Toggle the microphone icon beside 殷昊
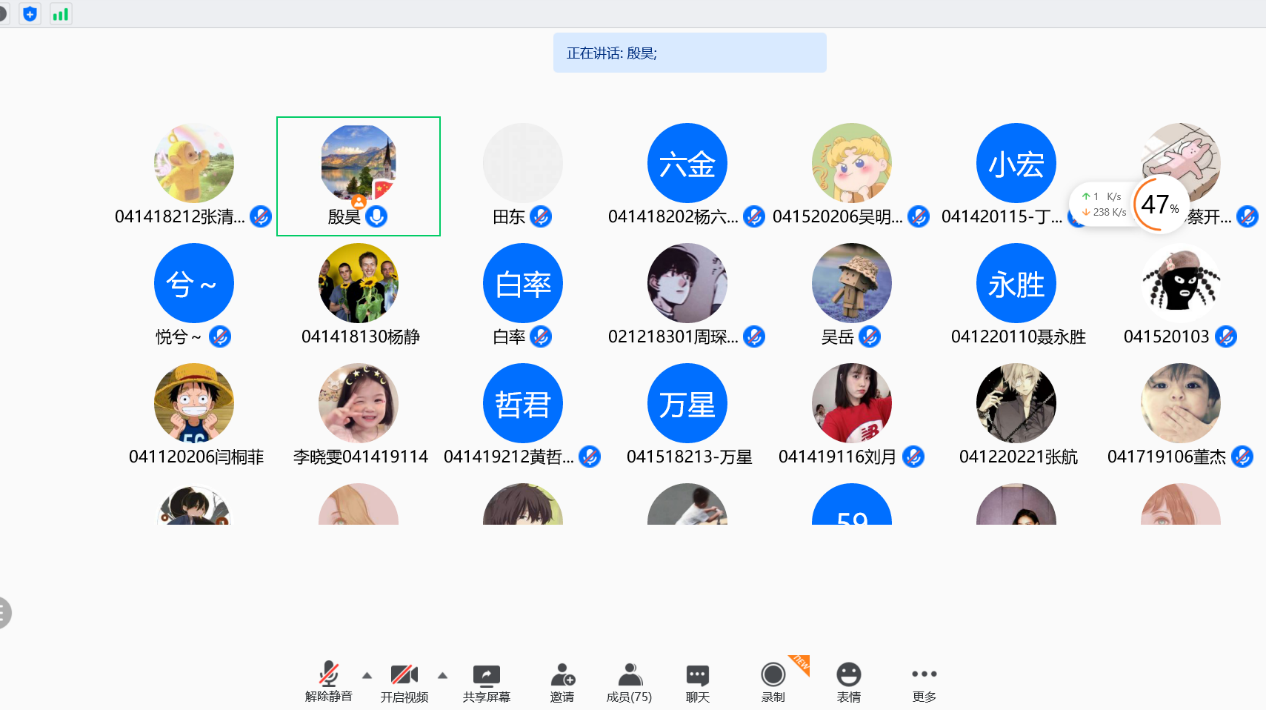The image size is (1266, 710). point(376,216)
